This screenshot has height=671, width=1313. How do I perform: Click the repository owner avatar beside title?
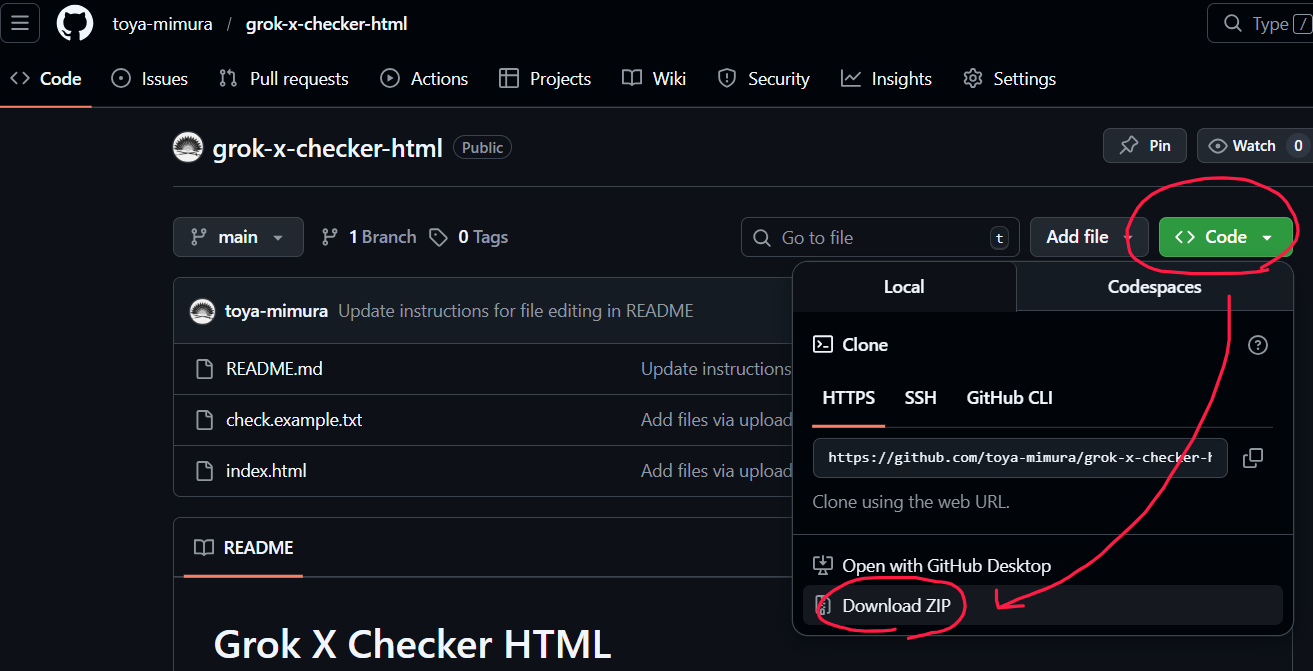coord(188,148)
